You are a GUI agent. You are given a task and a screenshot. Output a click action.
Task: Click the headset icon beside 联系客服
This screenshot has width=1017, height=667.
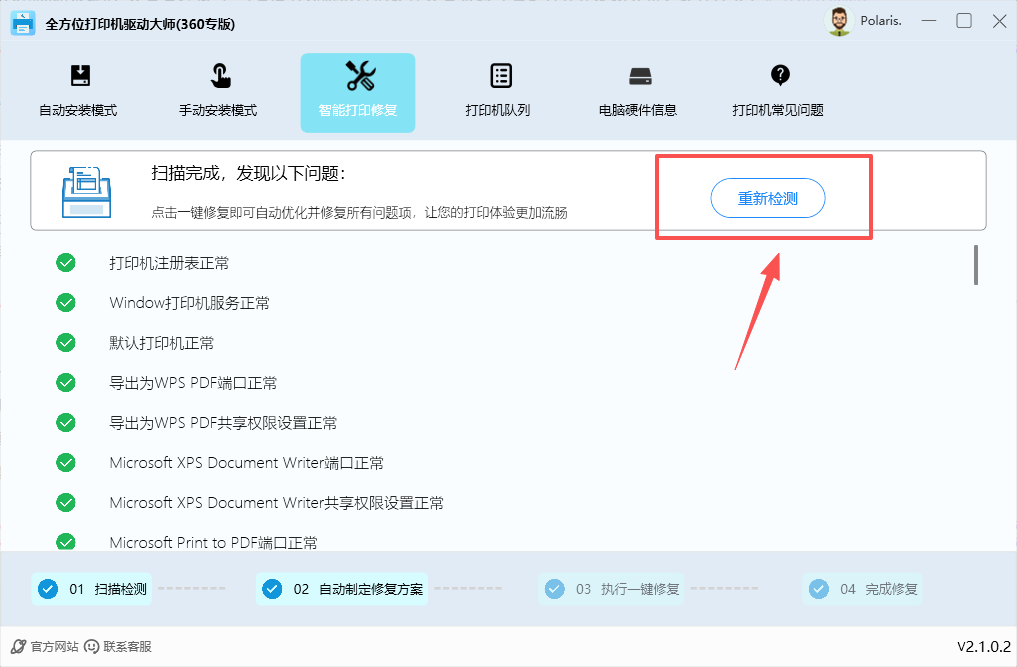[x=91, y=647]
